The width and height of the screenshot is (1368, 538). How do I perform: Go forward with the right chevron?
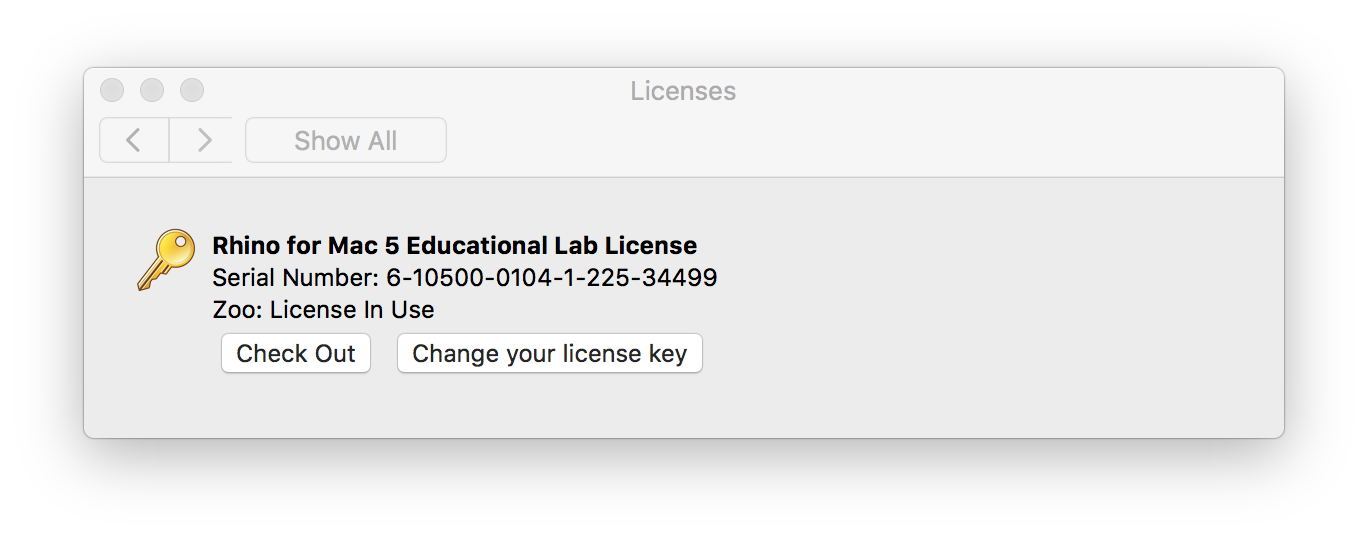tap(203, 140)
